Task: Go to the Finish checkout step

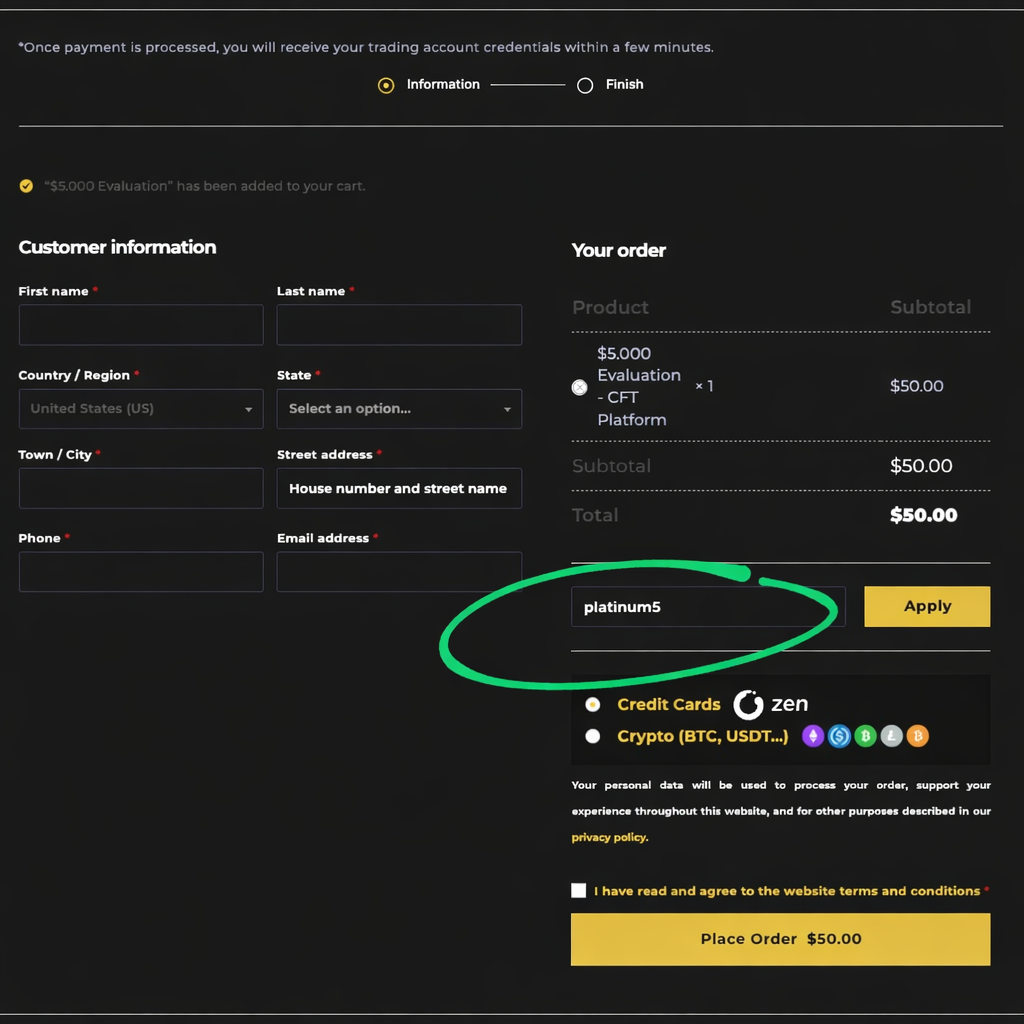Action: [585, 85]
